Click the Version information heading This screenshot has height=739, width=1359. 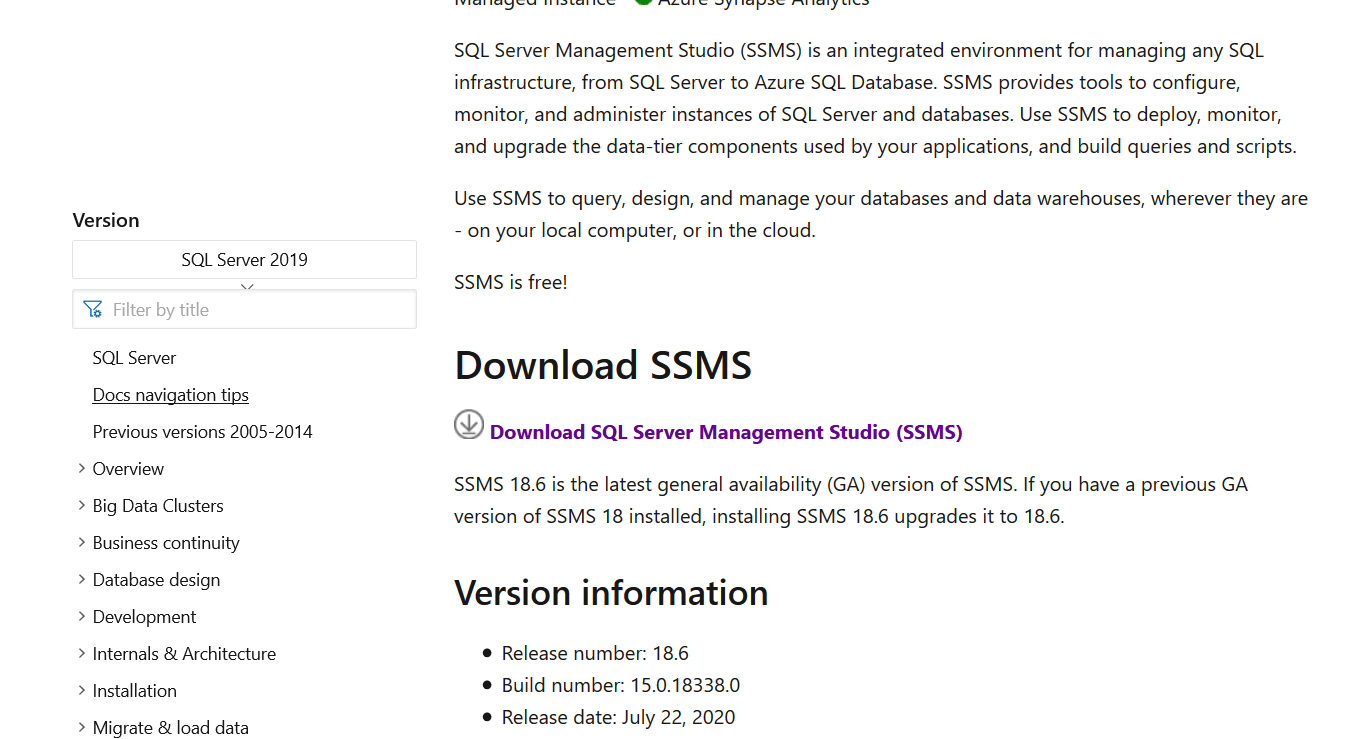pyautogui.click(x=611, y=593)
